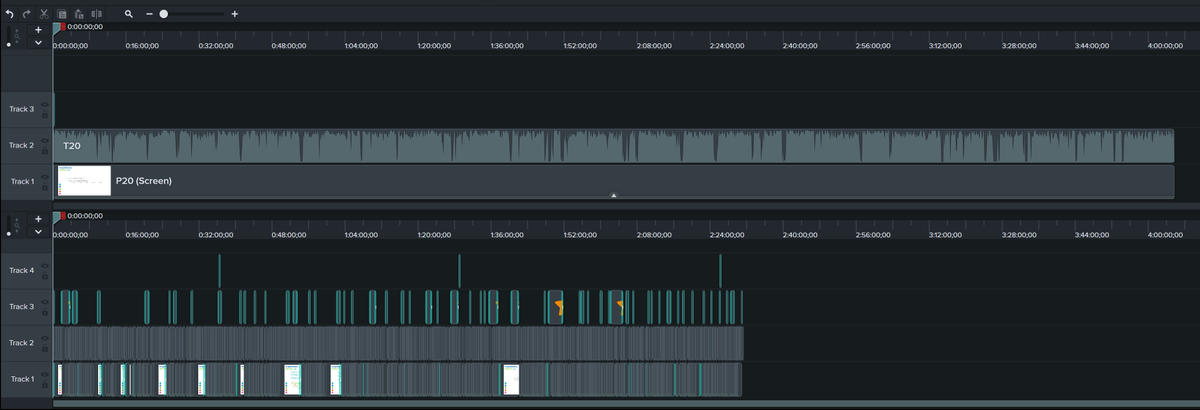Select the first Track 4 clip near 0:32:00
Viewport: 1200px width, 410px height.
coord(220,271)
